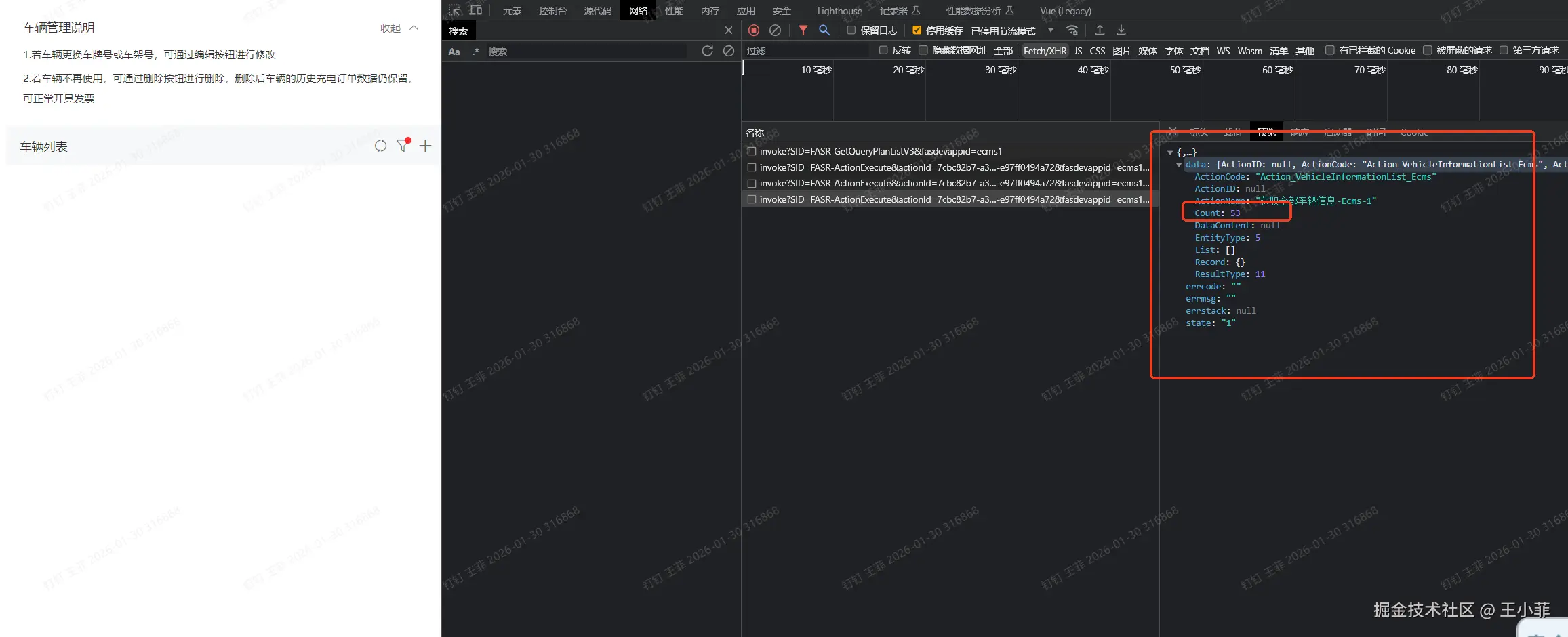Filter requests by documents (文档)
The width and height of the screenshot is (1568, 637).
tap(1199, 51)
